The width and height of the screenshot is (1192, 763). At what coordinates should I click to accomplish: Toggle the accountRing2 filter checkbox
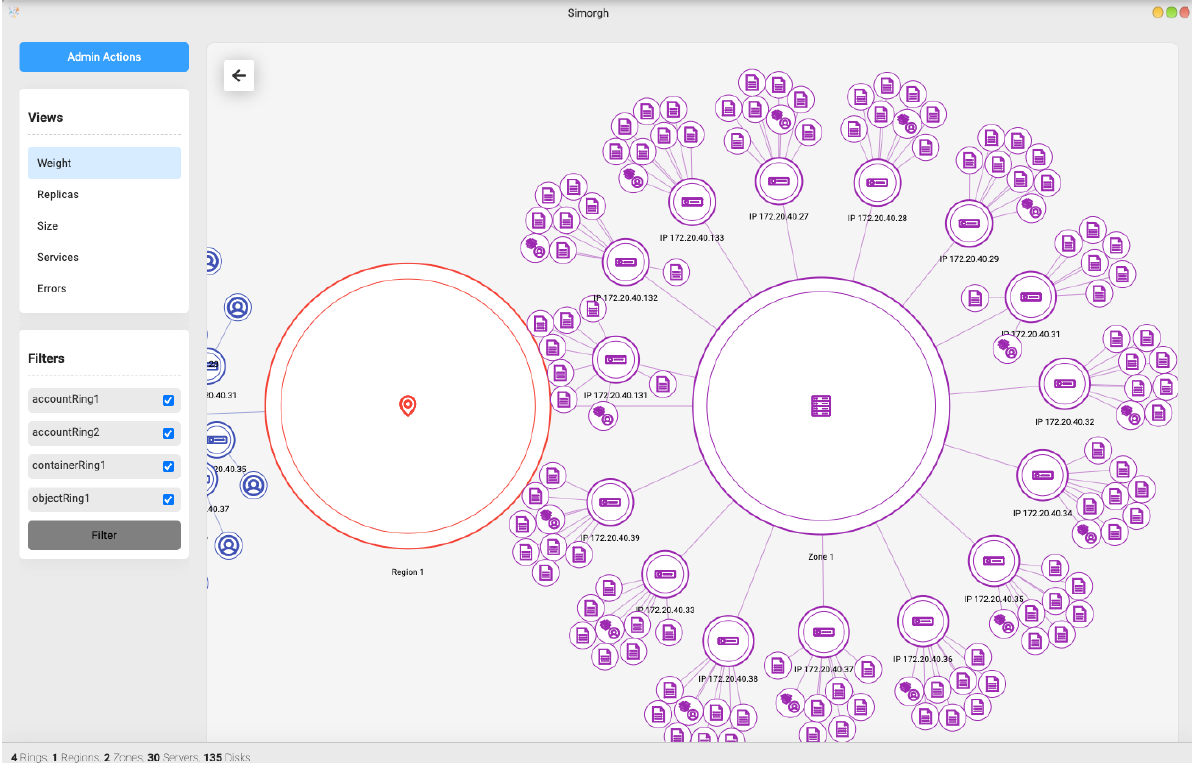coord(168,434)
